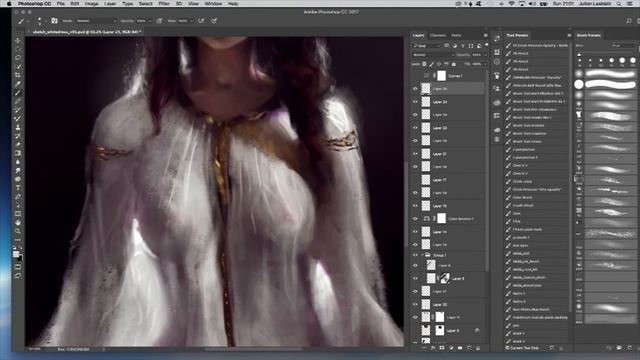
Task: Click the Layer 5 mask thumbnail
Action: [444, 278]
